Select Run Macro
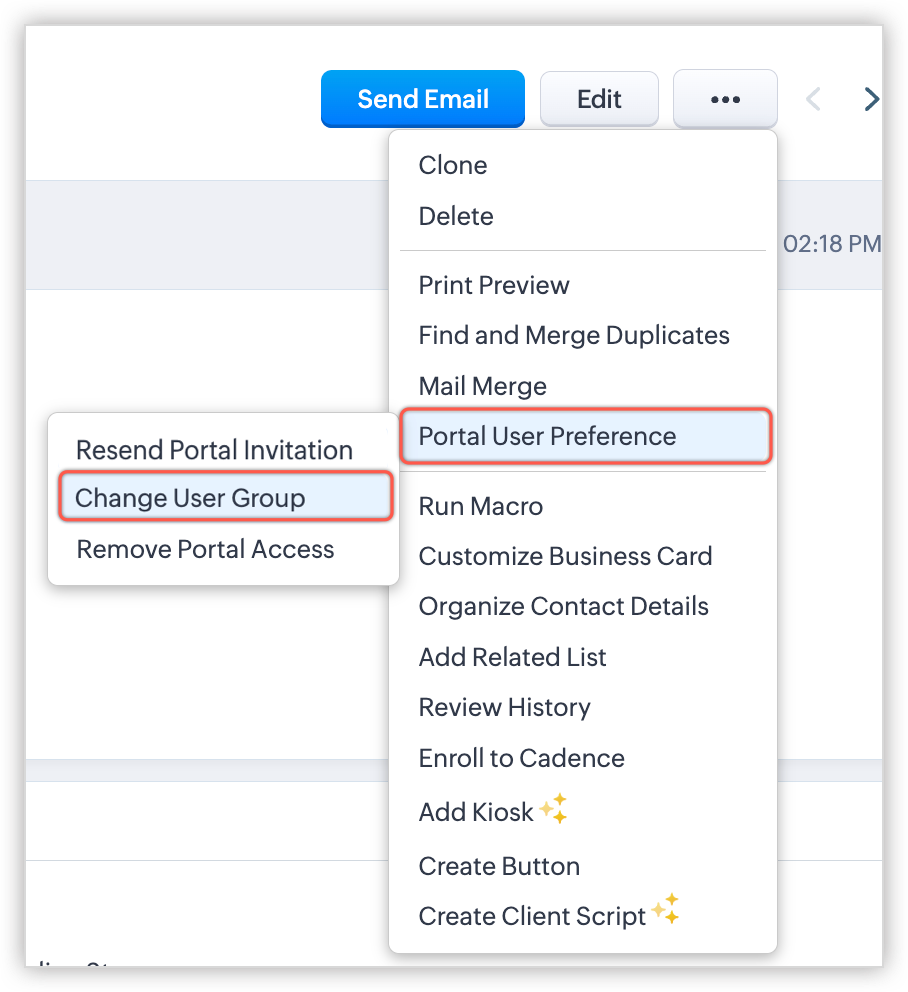This screenshot has height=992, width=908. (481, 506)
